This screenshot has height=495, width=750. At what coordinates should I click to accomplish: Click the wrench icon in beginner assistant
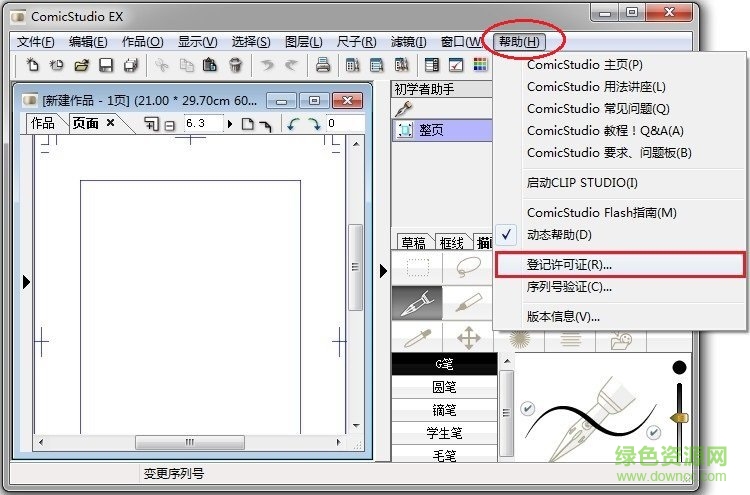point(403,109)
